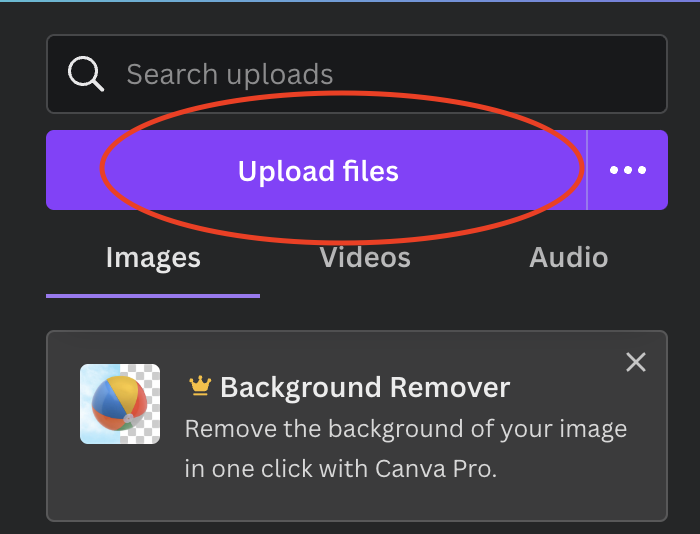Click the magnifying glass search icon

coord(85,73)
